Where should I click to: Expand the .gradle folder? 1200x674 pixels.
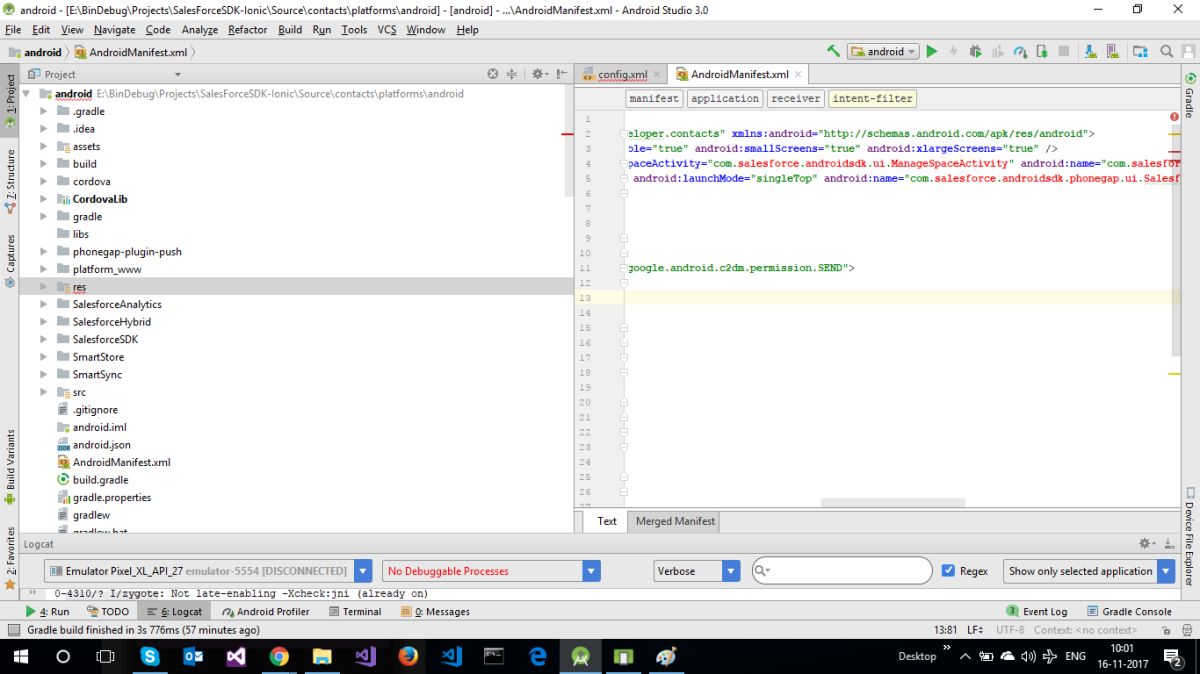tap(43, 111)
